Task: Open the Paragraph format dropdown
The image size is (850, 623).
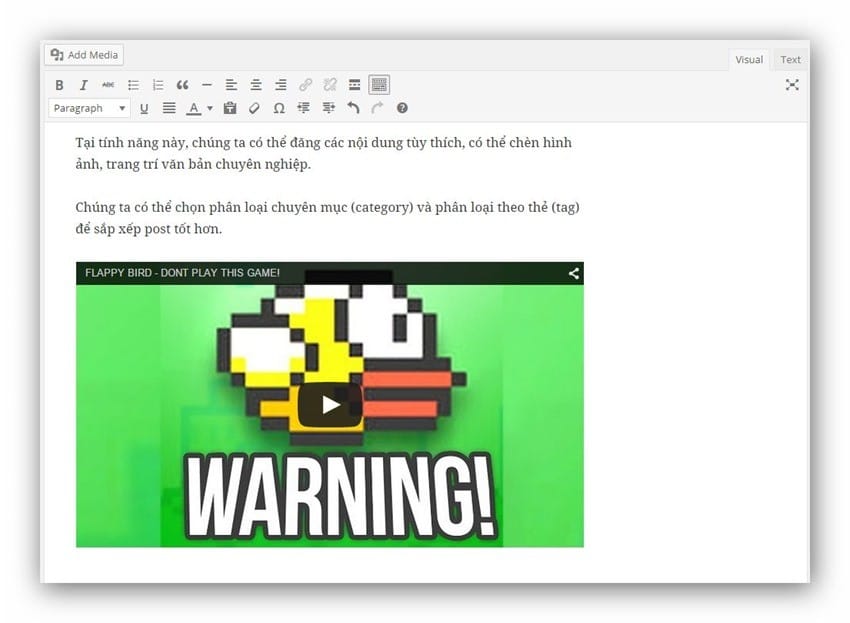Action: pos(89,108)
